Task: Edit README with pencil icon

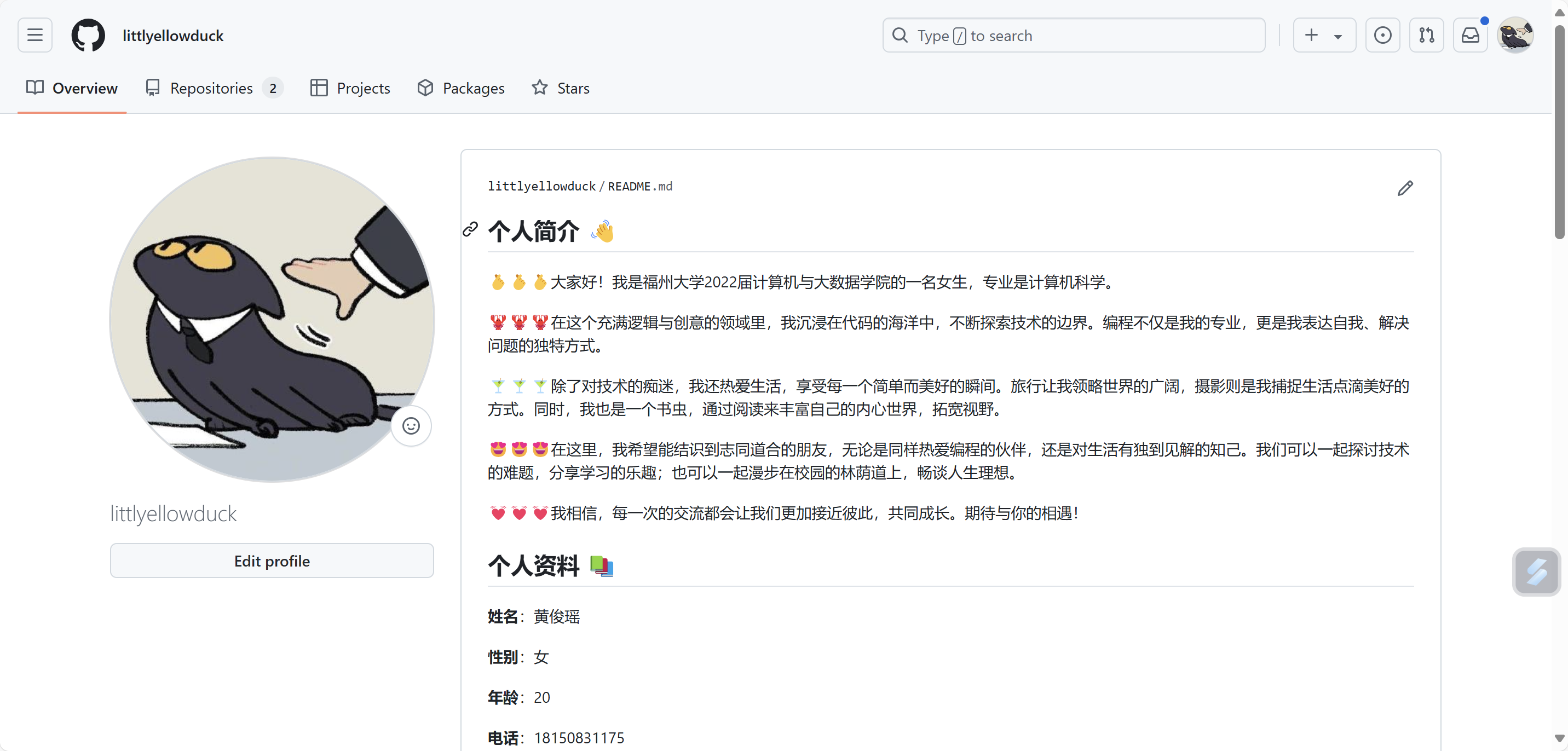Action: [1405, 188]
